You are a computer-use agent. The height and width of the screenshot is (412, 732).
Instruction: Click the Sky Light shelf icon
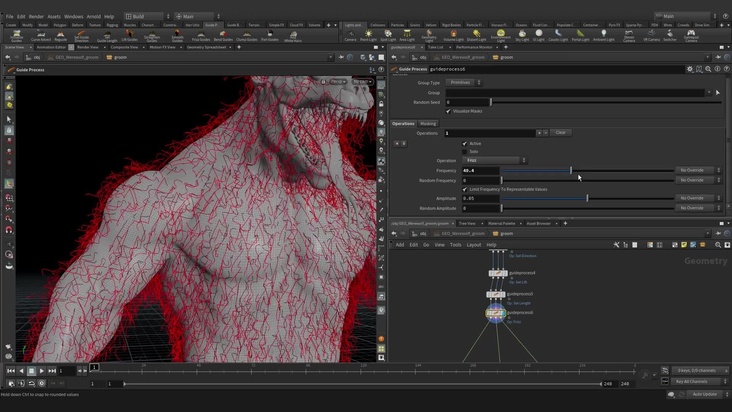point(522,35)
